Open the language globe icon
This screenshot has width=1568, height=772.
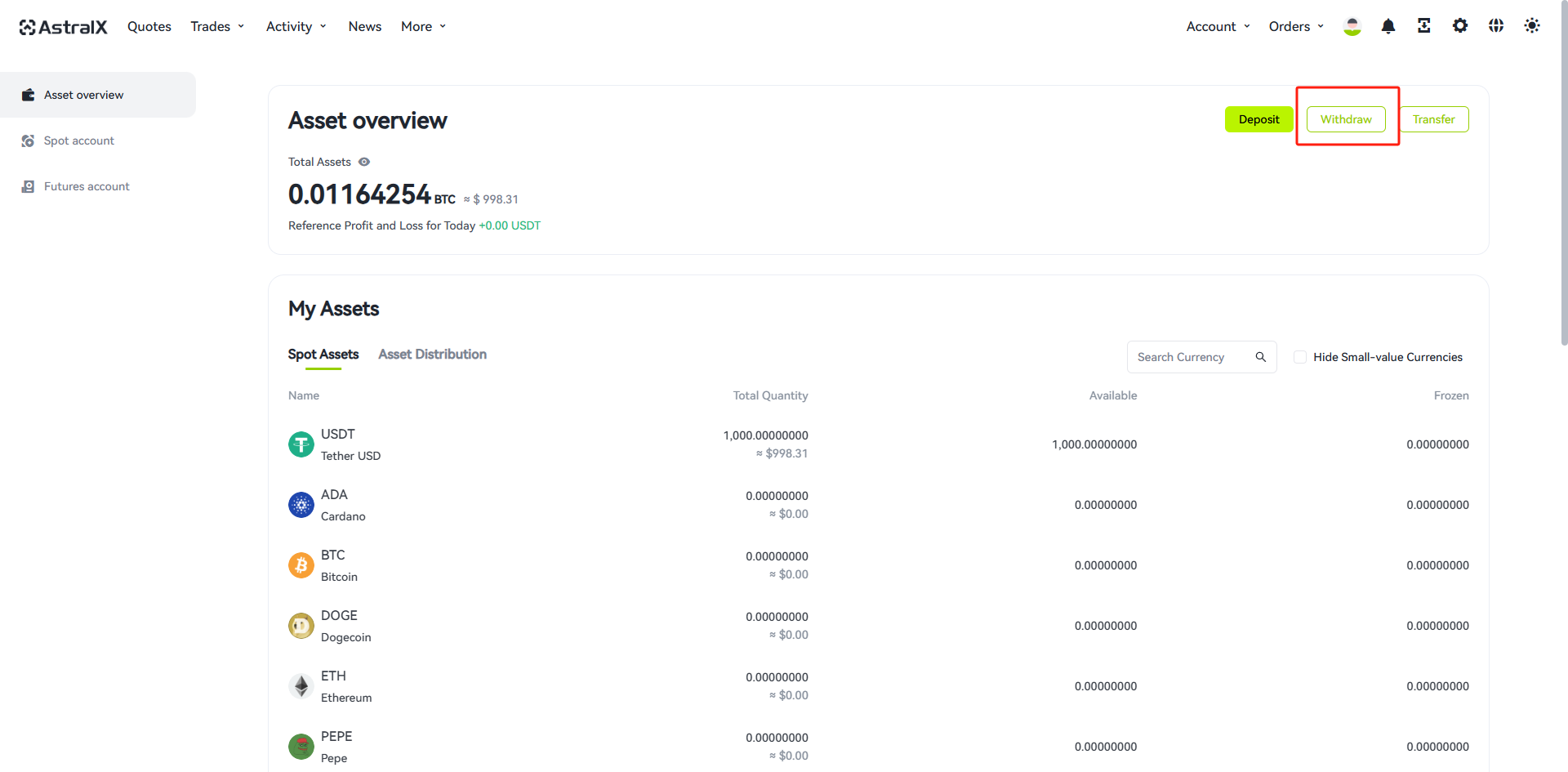[1496, 26]
